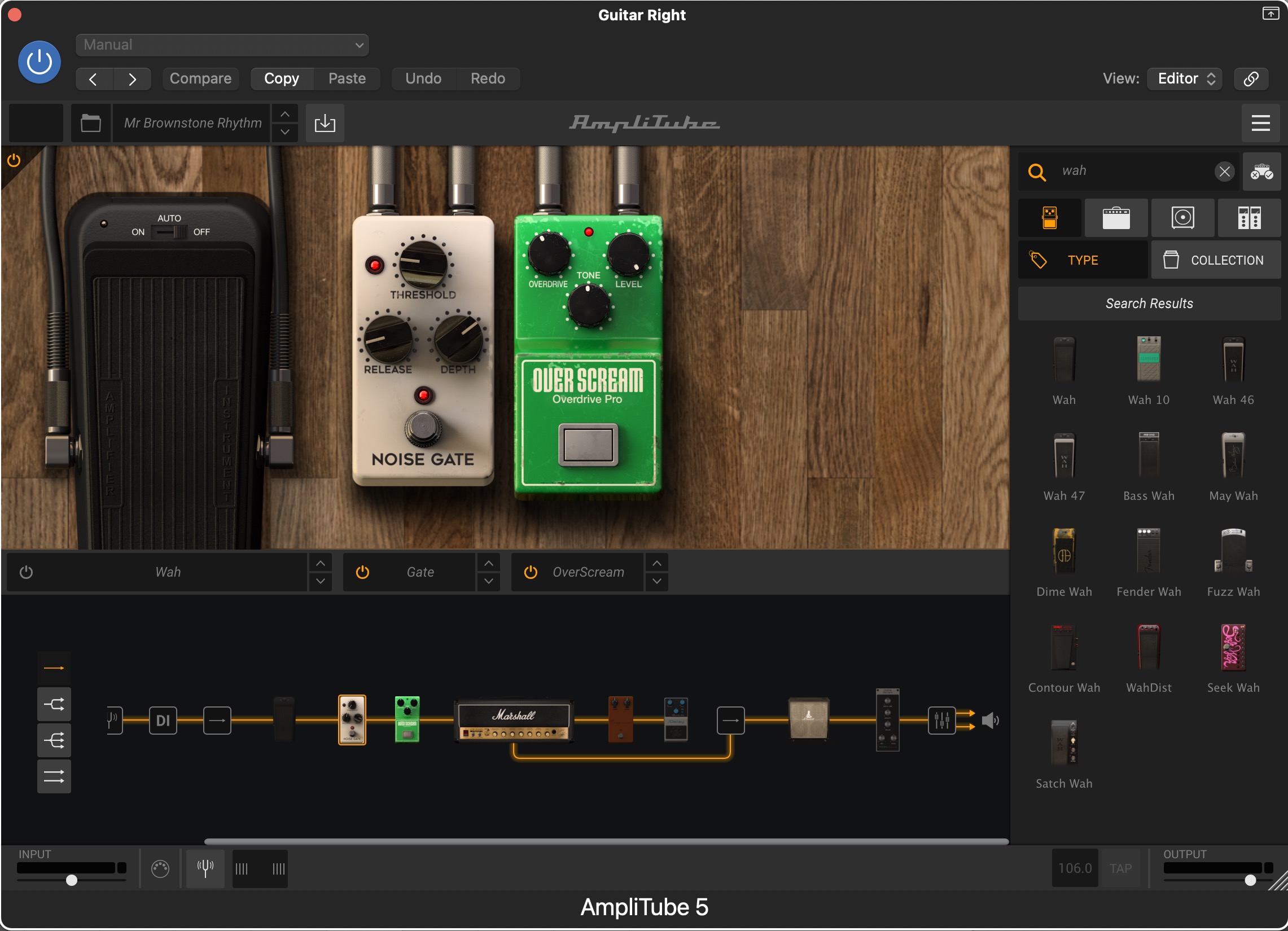
Task: Click the Undo button
Action: click(423, 78)
